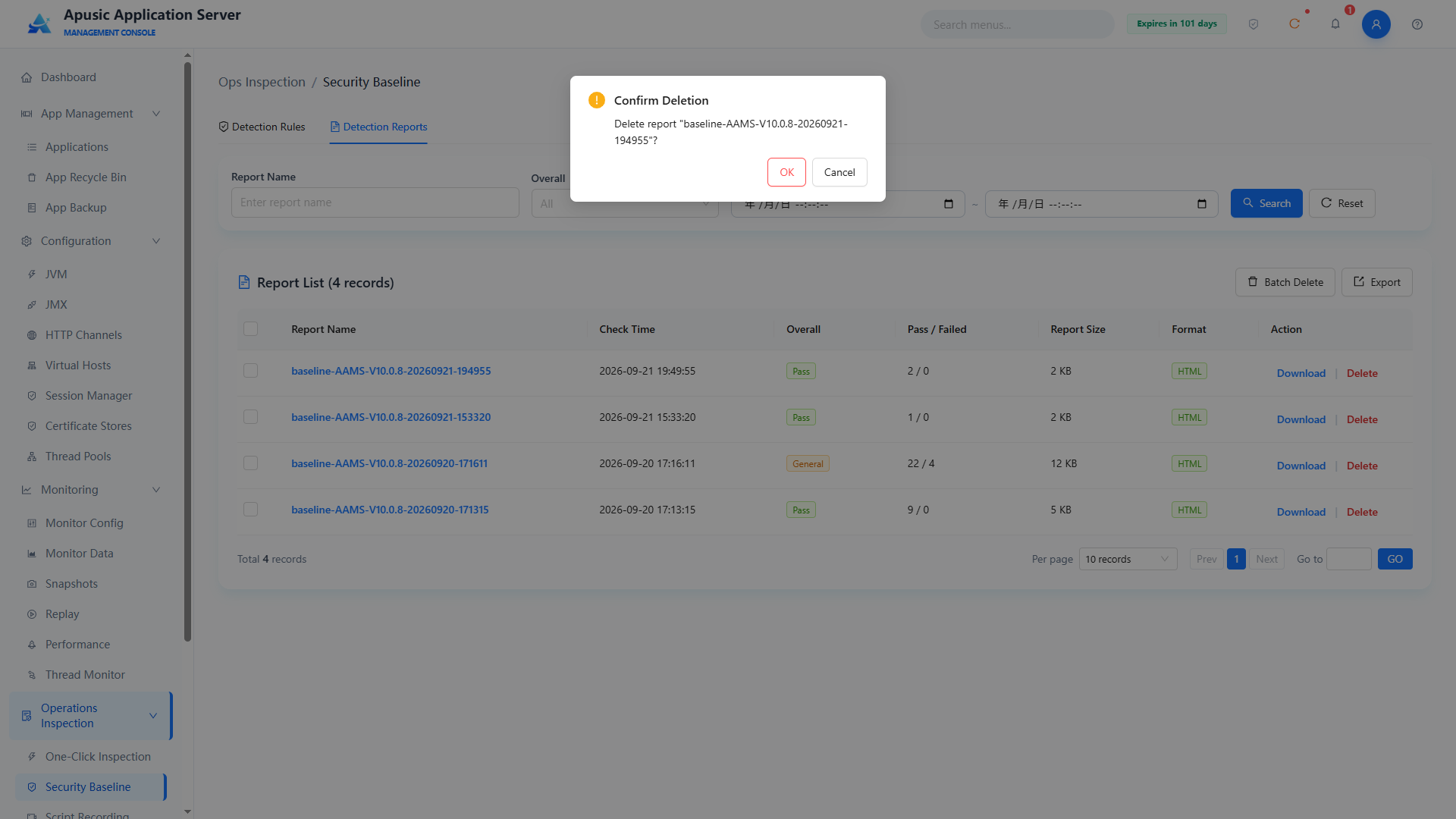Image resolution: width=1456 pixels, height=819 pixels.
Task: Click the Batch Delete button
Action: pyautogui.click(x=1285, y=282)
